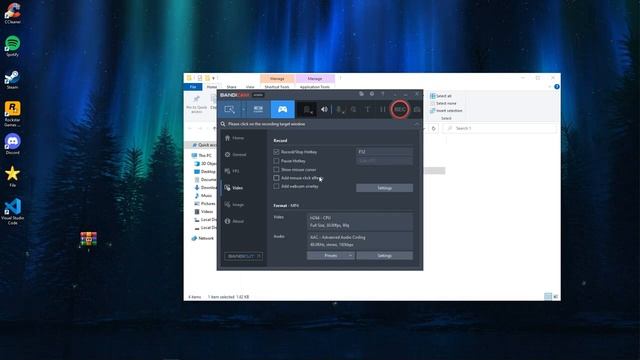Select Videos folder in Explorer tree
640x360 pixels.
click(x=204, y=211)
